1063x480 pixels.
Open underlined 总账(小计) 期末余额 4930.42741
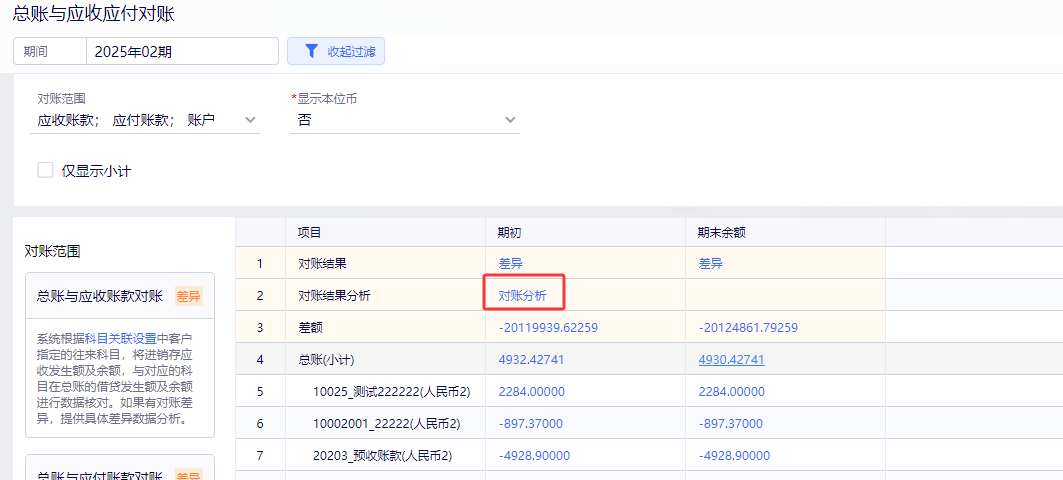(731, 359)
